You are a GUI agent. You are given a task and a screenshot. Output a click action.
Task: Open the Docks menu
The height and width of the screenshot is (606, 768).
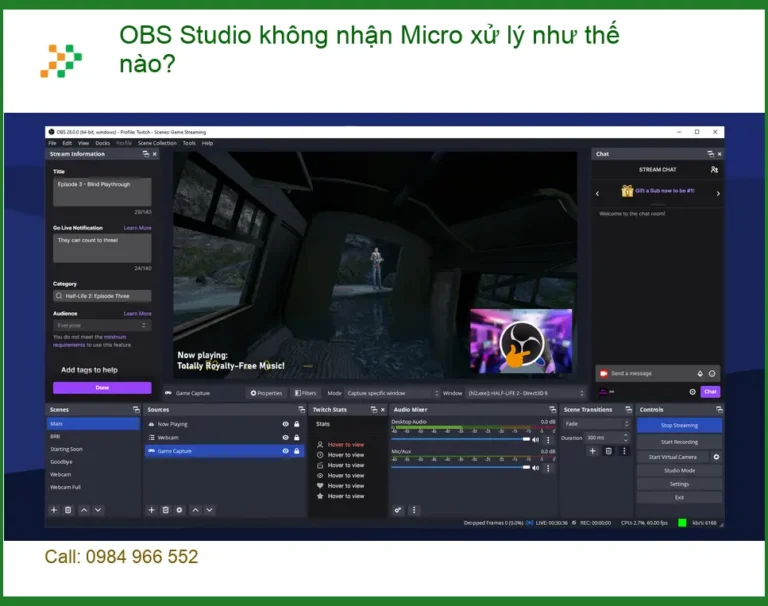click(103, 143)
